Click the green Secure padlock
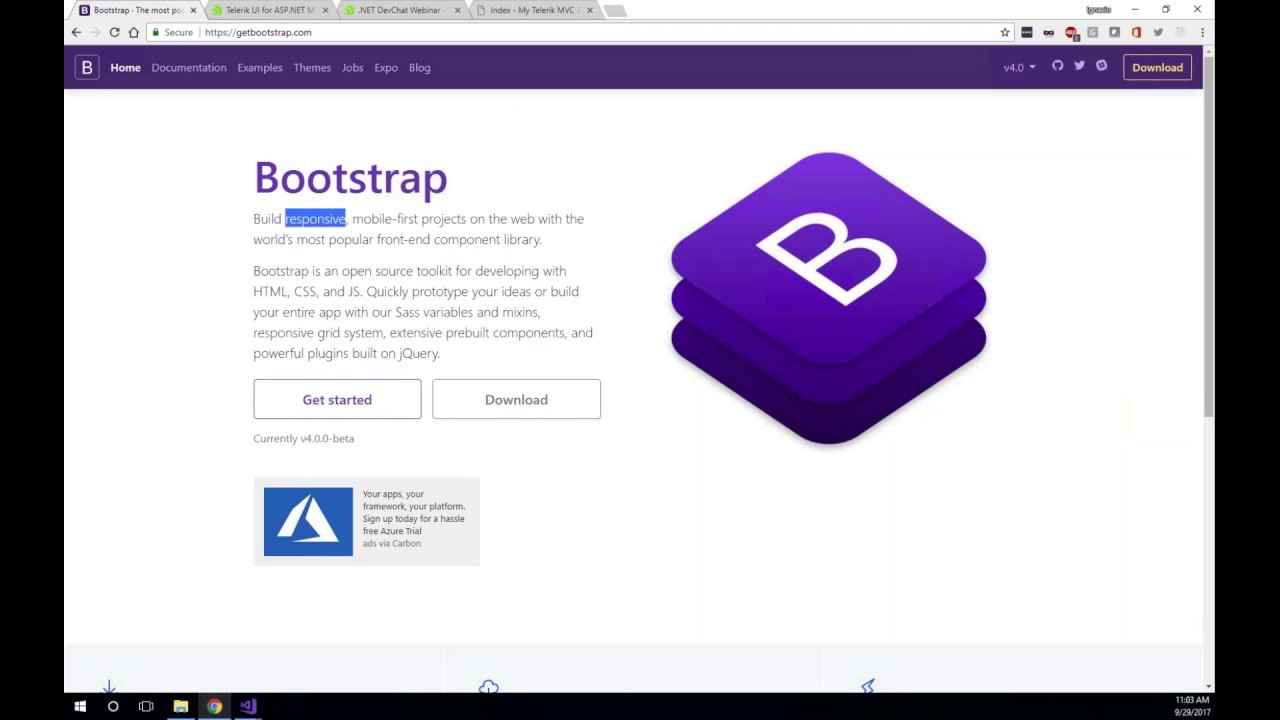The image size is (1280, 720). tap(155, 32)
